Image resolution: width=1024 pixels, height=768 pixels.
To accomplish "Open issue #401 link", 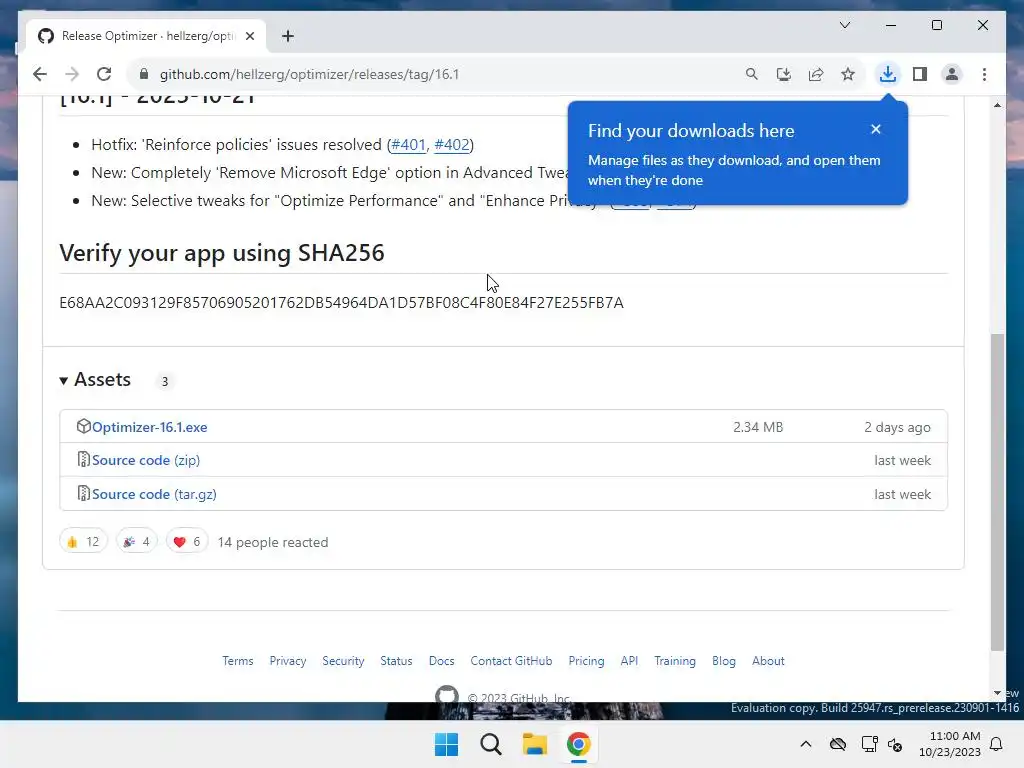I will (x=408, y=144).
